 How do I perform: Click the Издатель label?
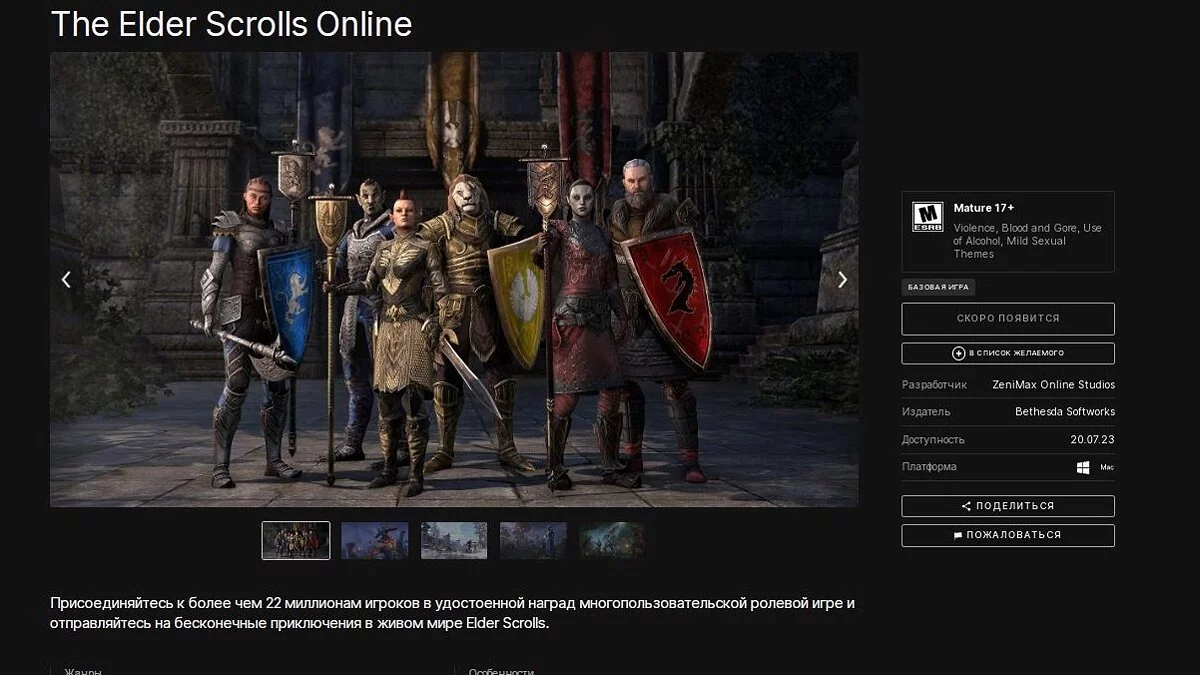click(x=926, y=412)
